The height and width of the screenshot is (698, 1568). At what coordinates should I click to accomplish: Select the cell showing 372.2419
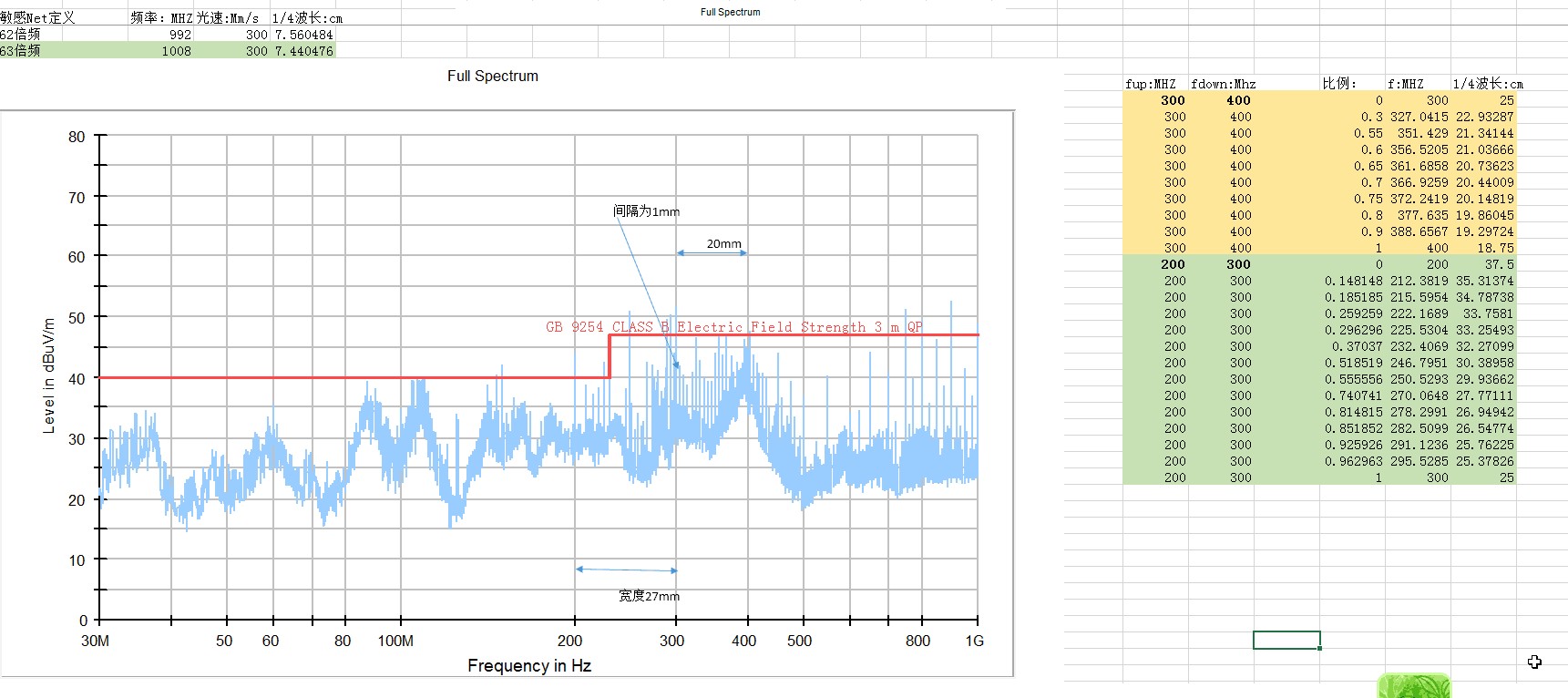tap(1419, 199)
